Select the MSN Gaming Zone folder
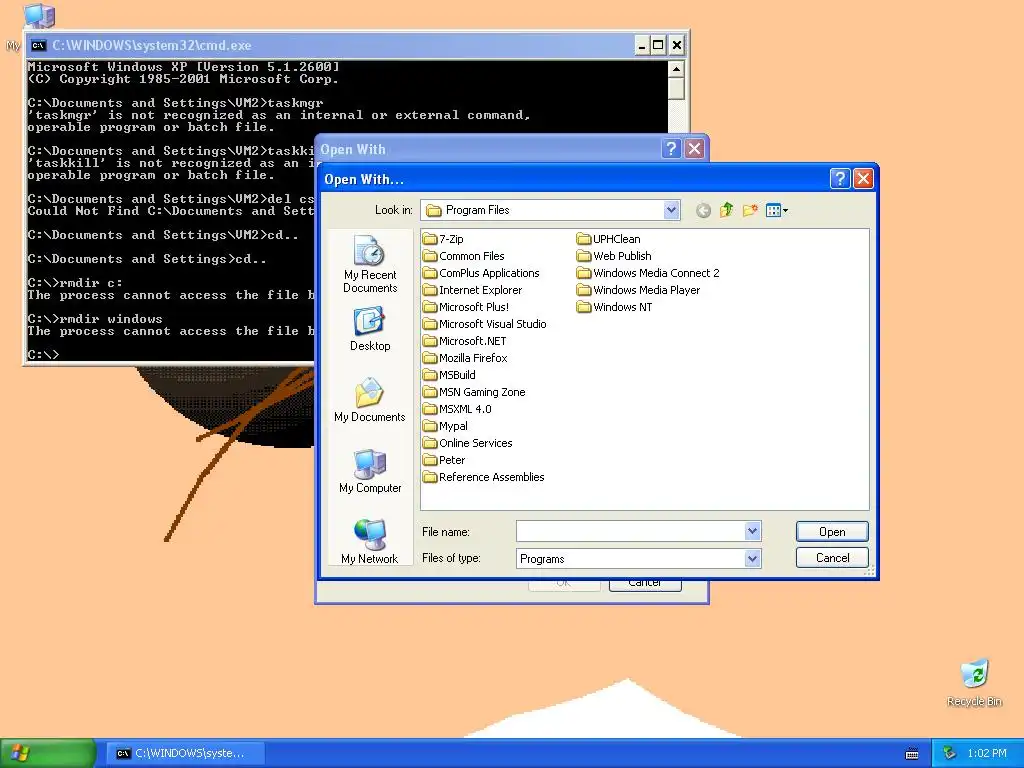The image size is (1024, 768). point(474,392)
